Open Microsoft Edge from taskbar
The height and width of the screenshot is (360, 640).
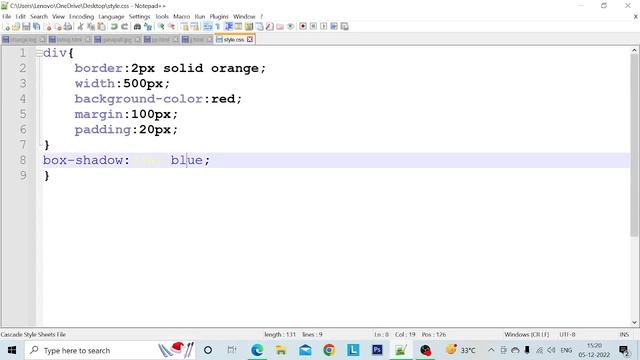[257, 350]
